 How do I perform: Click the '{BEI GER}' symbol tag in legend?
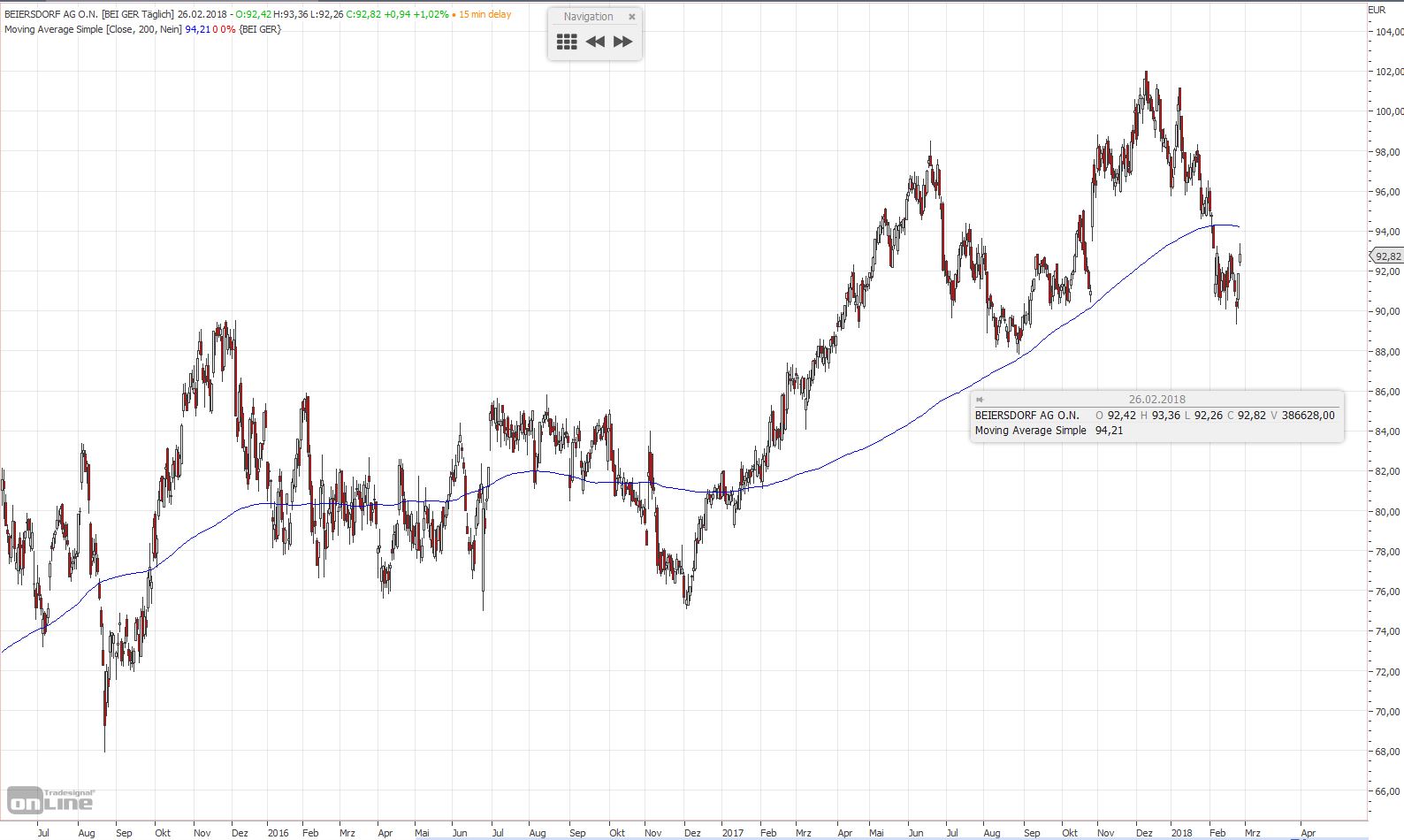coord(260,29)
